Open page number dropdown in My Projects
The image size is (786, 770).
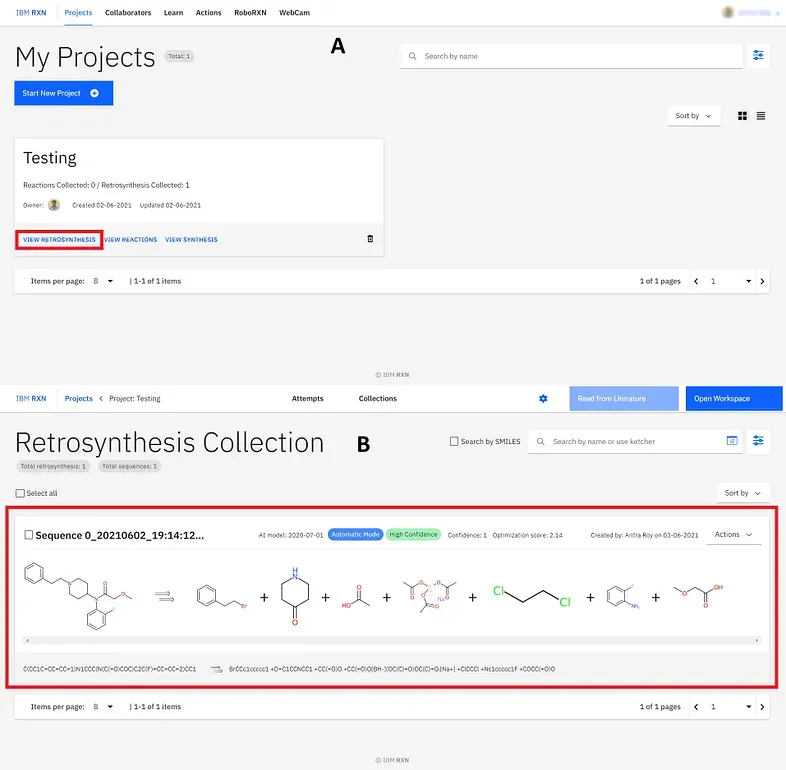[x=729, y=281]
